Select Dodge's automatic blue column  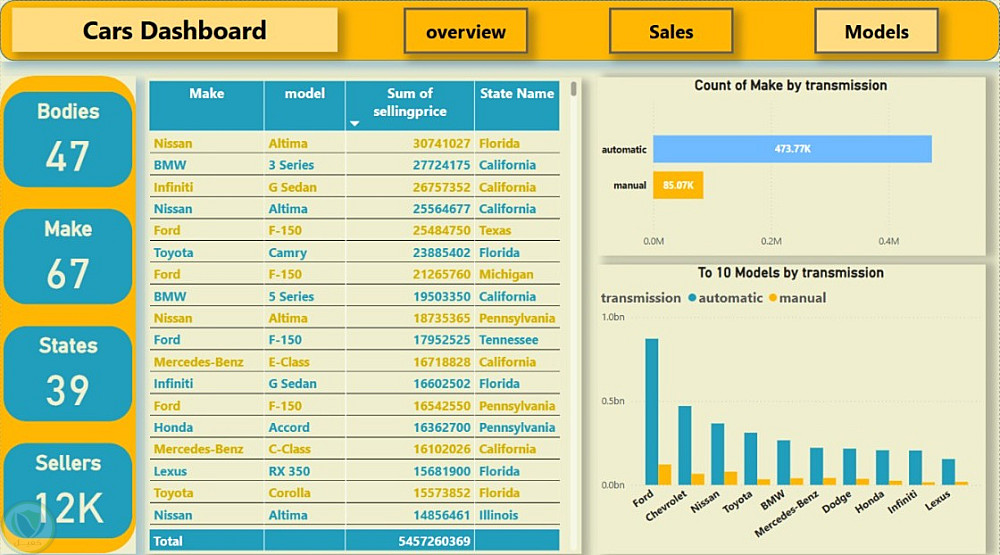[849, 467]
